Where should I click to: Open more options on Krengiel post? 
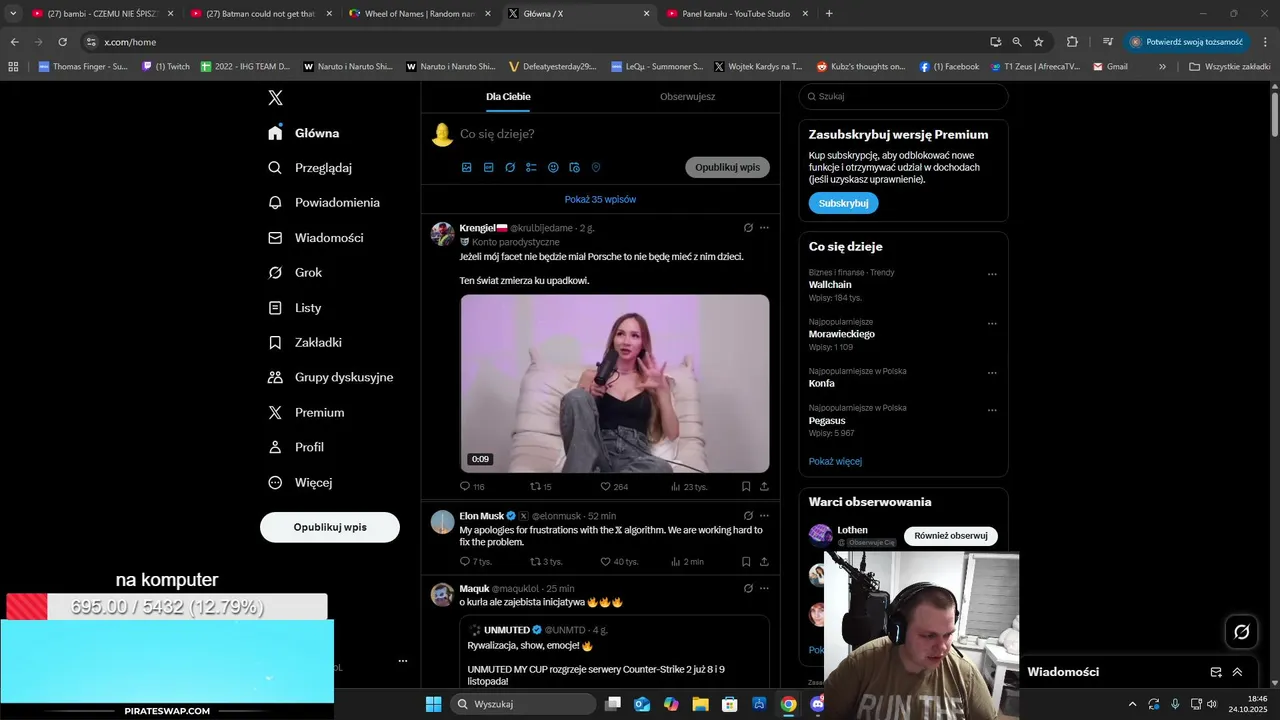[x=764, y=228]
